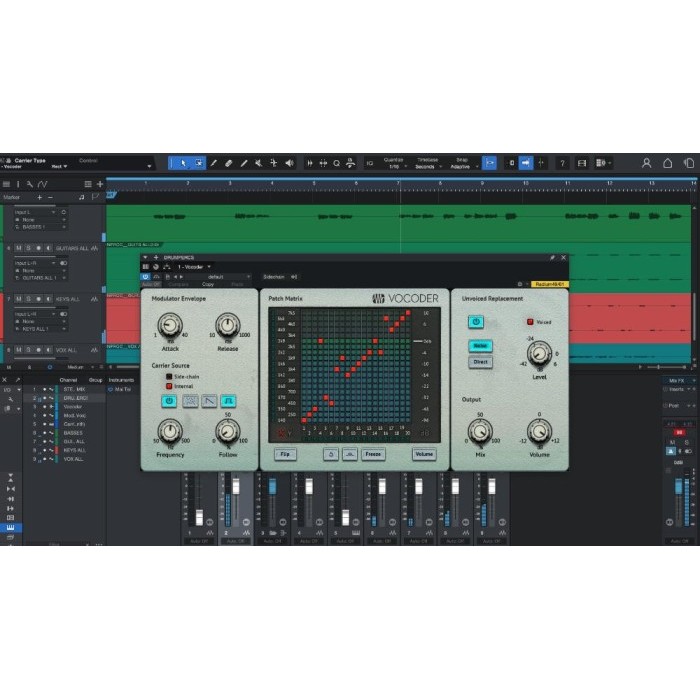Select the square carrier waveform button
Image resolution: width=700 pixels, height=700 pixels.
[228, 401]
